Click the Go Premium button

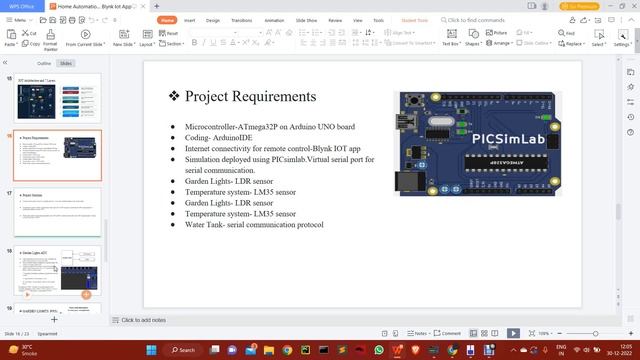(580, 6)
